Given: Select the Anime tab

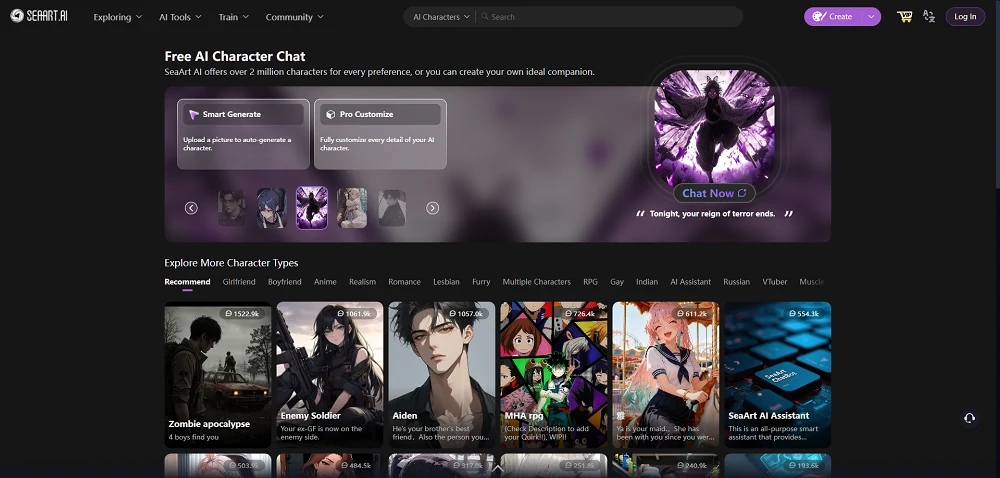Looking at the screenshot, I should click(325, 282).
